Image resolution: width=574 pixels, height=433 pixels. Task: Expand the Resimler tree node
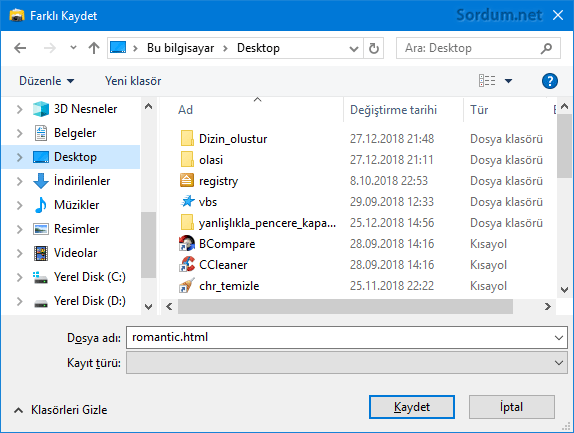tap(19, 229)
